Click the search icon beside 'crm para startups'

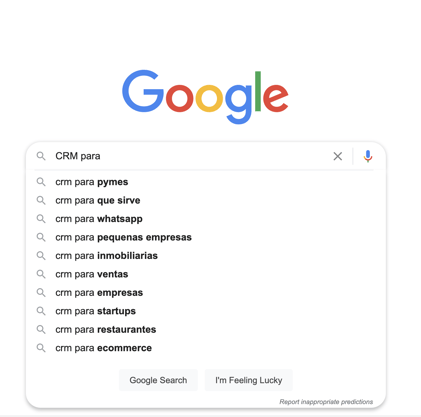(x=41, y=311)
